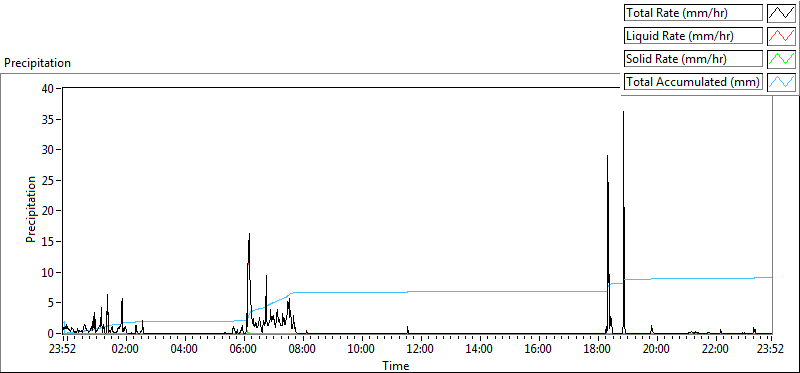Image resolution: width=800 pixels, height=373 pixels.
Task: Click the rate peak just after 06:00
Action: (x=249, y=234)
